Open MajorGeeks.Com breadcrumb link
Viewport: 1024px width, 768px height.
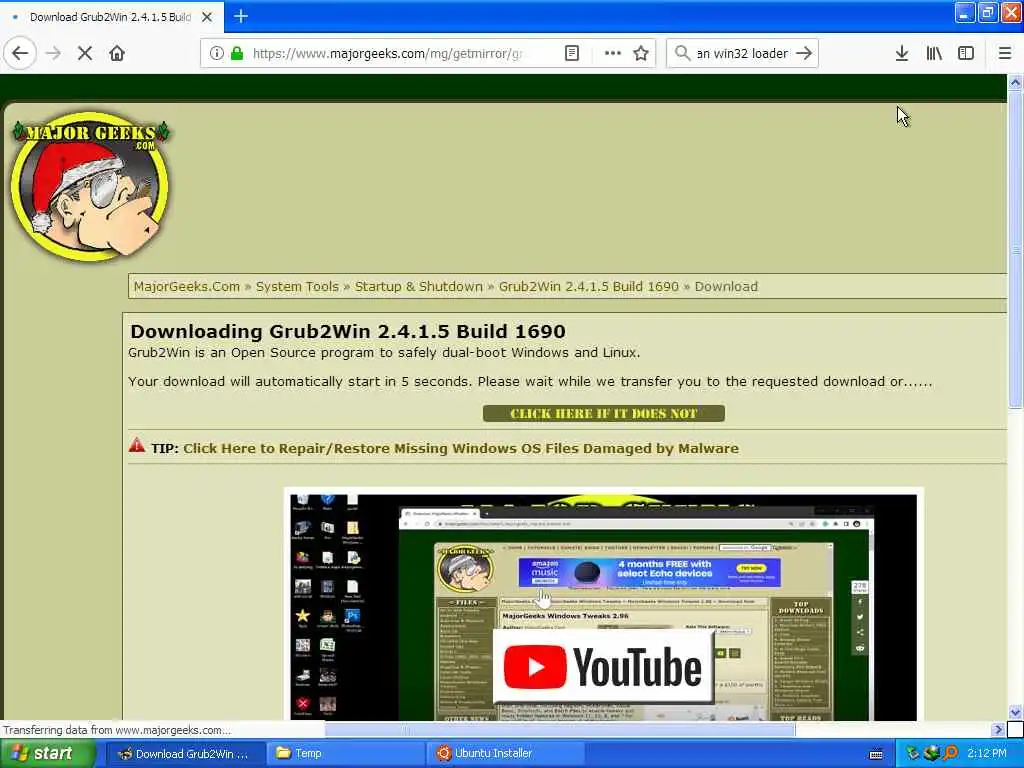point(187,287)
